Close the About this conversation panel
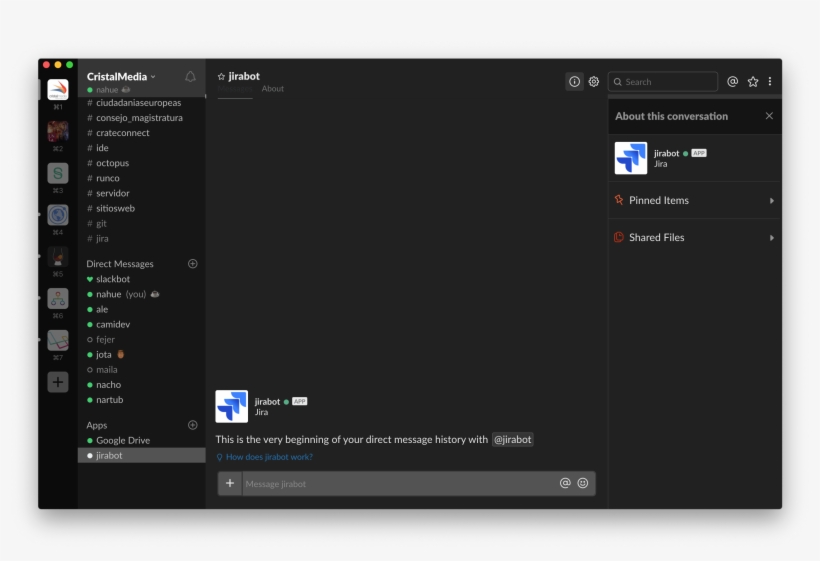The height and width of the screenshot is (561, 820). (x=769, y=116)
